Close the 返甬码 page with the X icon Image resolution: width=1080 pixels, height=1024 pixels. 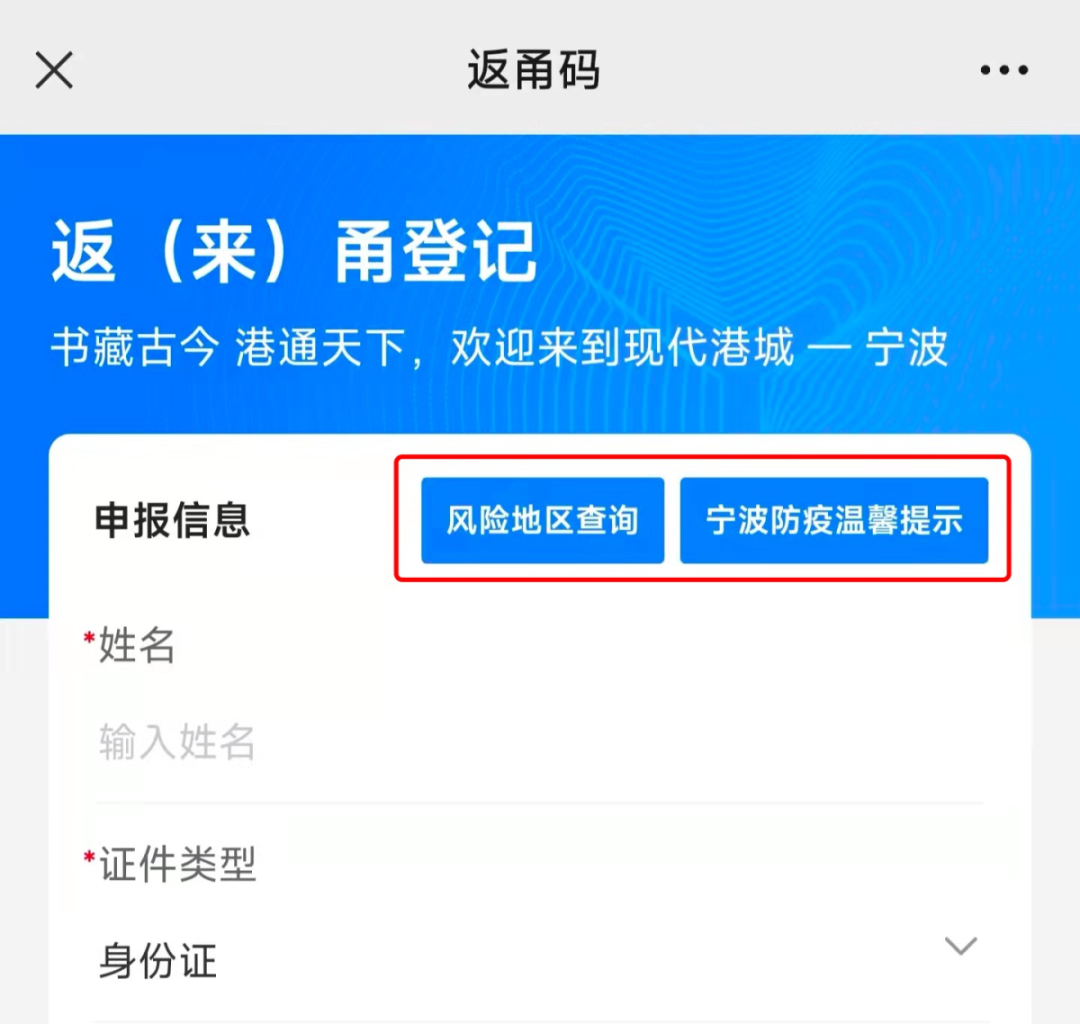click(54, 70)
